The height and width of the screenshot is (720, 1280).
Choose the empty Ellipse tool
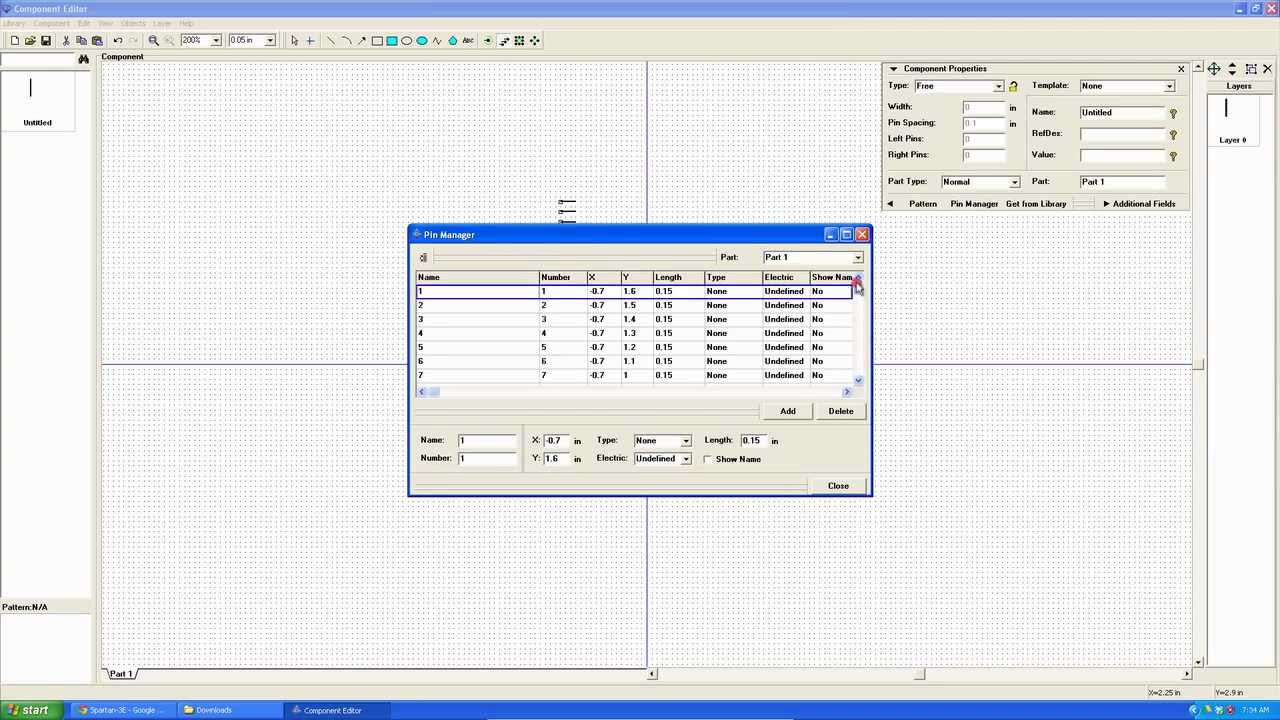407,40
